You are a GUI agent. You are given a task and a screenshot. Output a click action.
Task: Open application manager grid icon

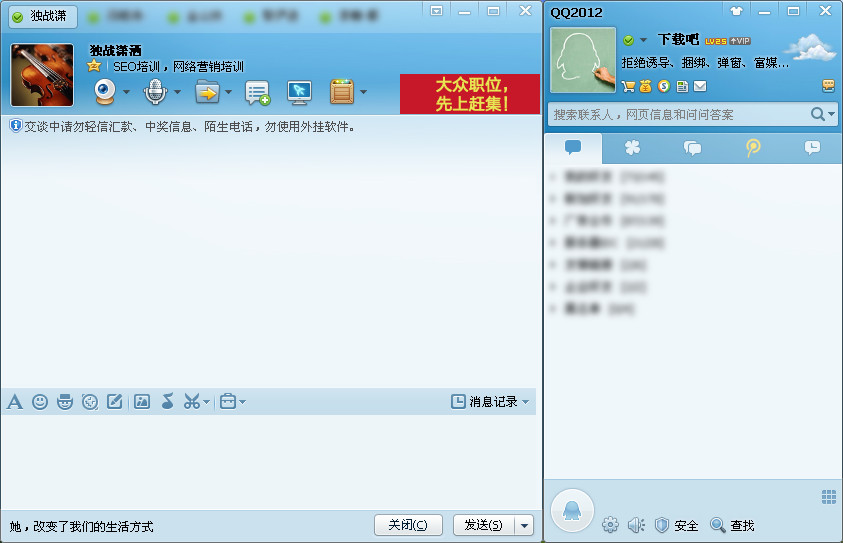(829, 497)
